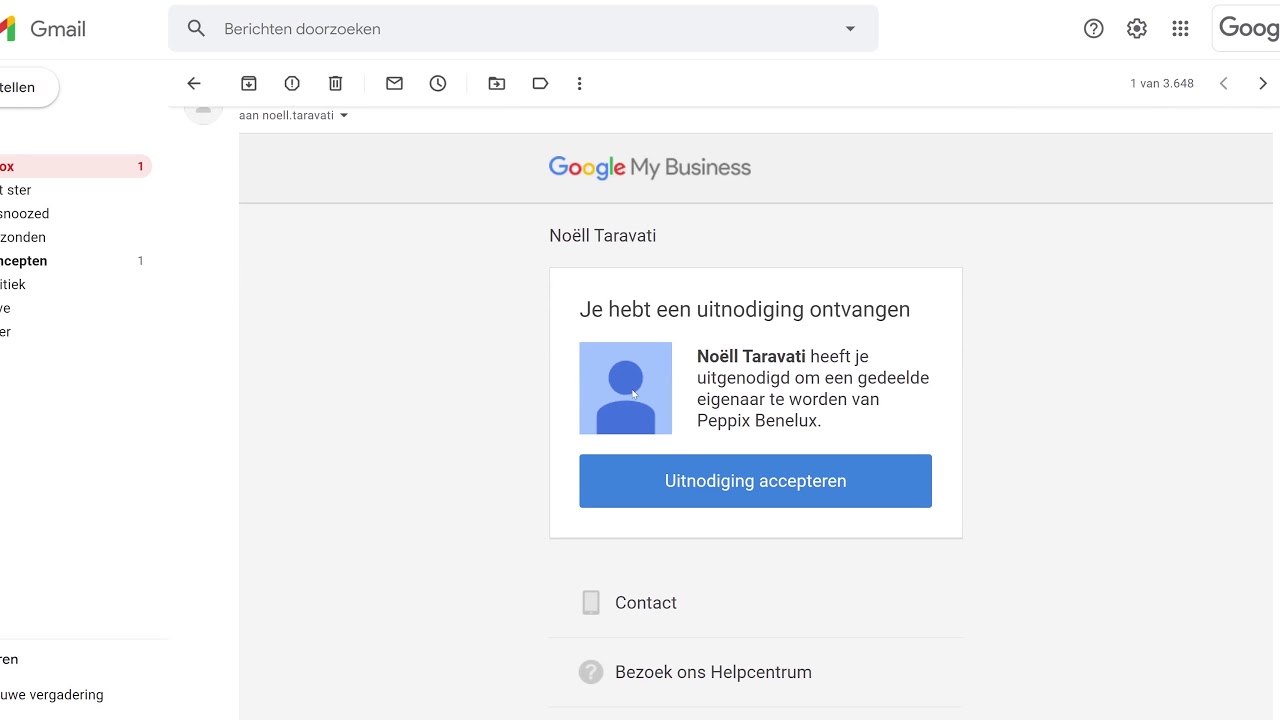Click the search magnifier icon
Image resolution: width=1280 pixels, height=720 pixels.
197,29
